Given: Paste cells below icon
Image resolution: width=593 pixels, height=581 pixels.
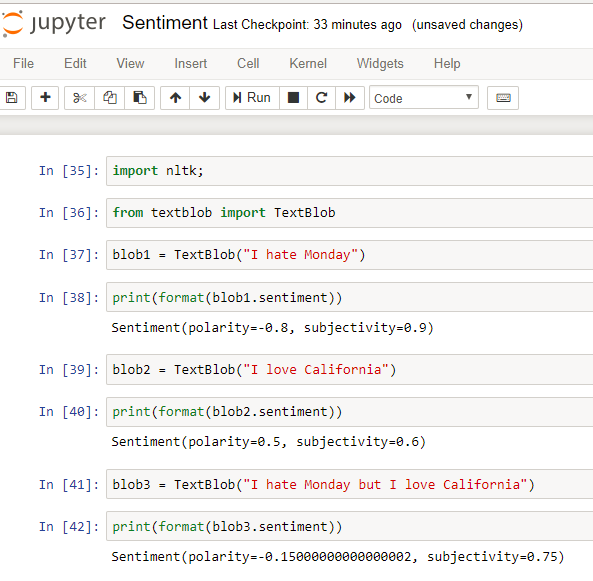Looking at the screenshot, I should (x=140, y=98).
